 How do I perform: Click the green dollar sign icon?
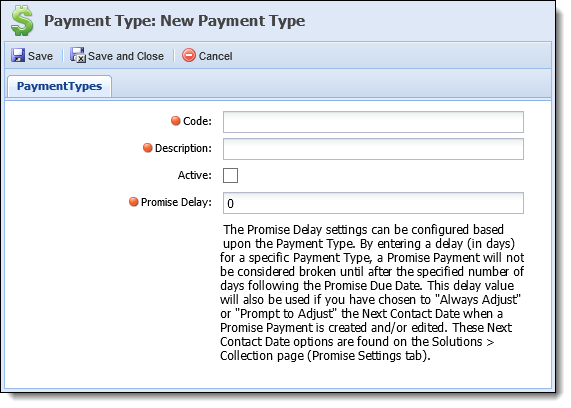tap(22, 21)
